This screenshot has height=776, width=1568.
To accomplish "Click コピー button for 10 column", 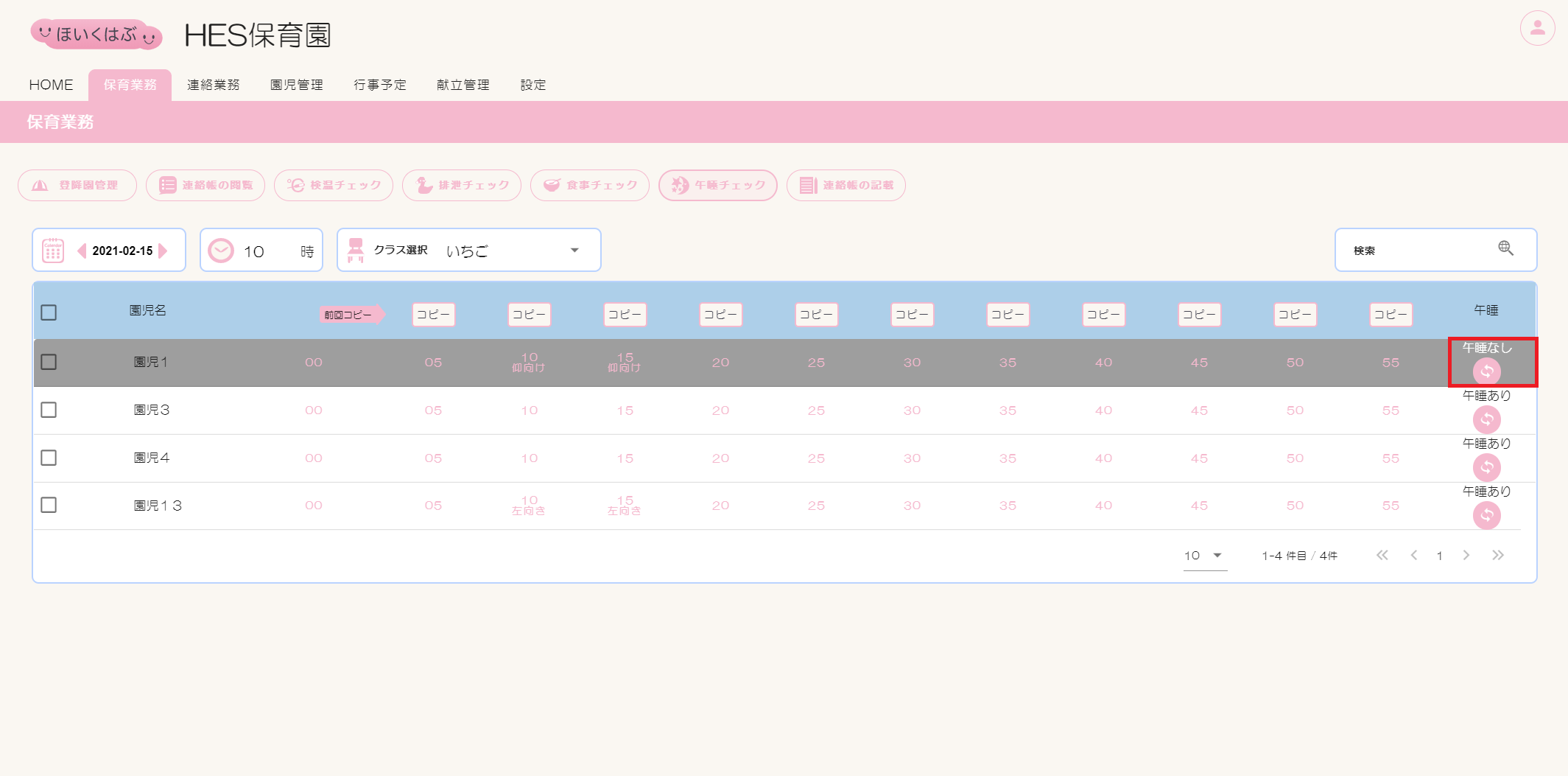I will pyautogui.click(x=530, y=315).
